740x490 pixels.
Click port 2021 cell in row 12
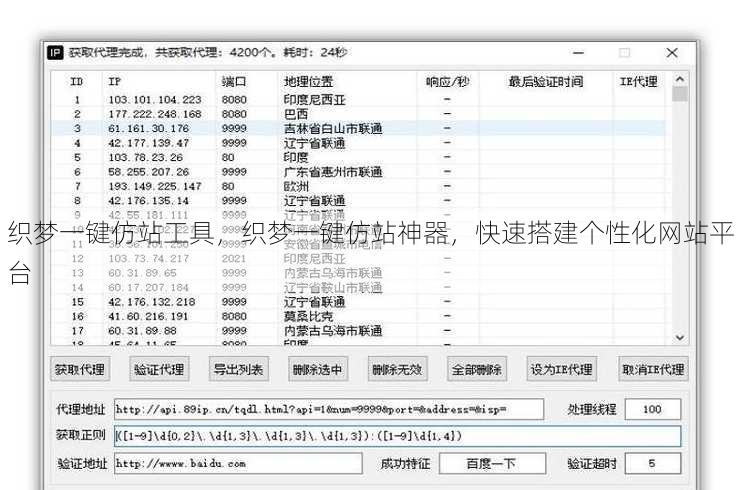click(234, 259)
